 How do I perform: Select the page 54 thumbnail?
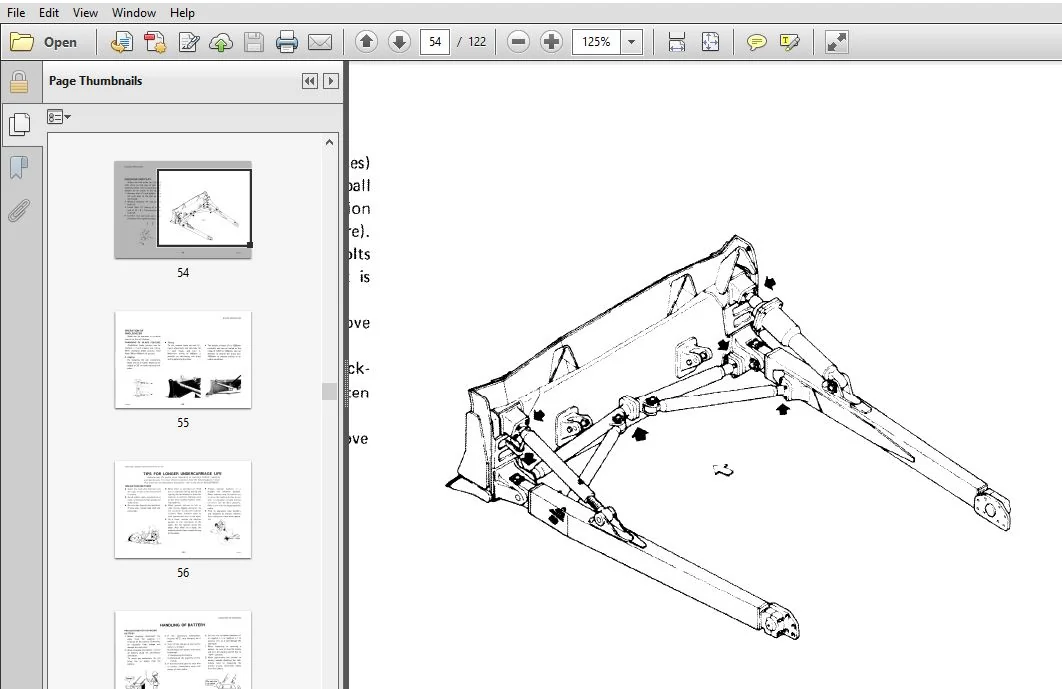click(x=183, y=209)
